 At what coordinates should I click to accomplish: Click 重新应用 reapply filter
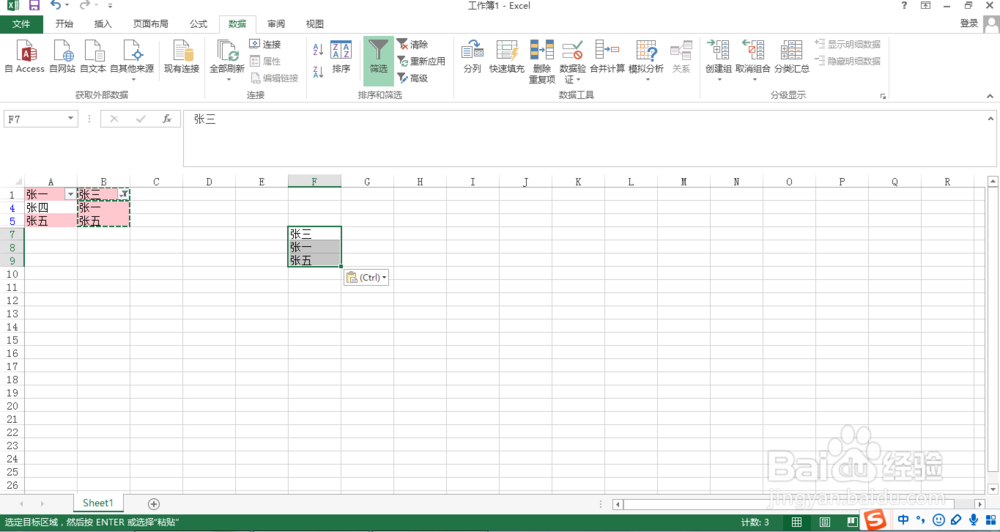(421, 61)
